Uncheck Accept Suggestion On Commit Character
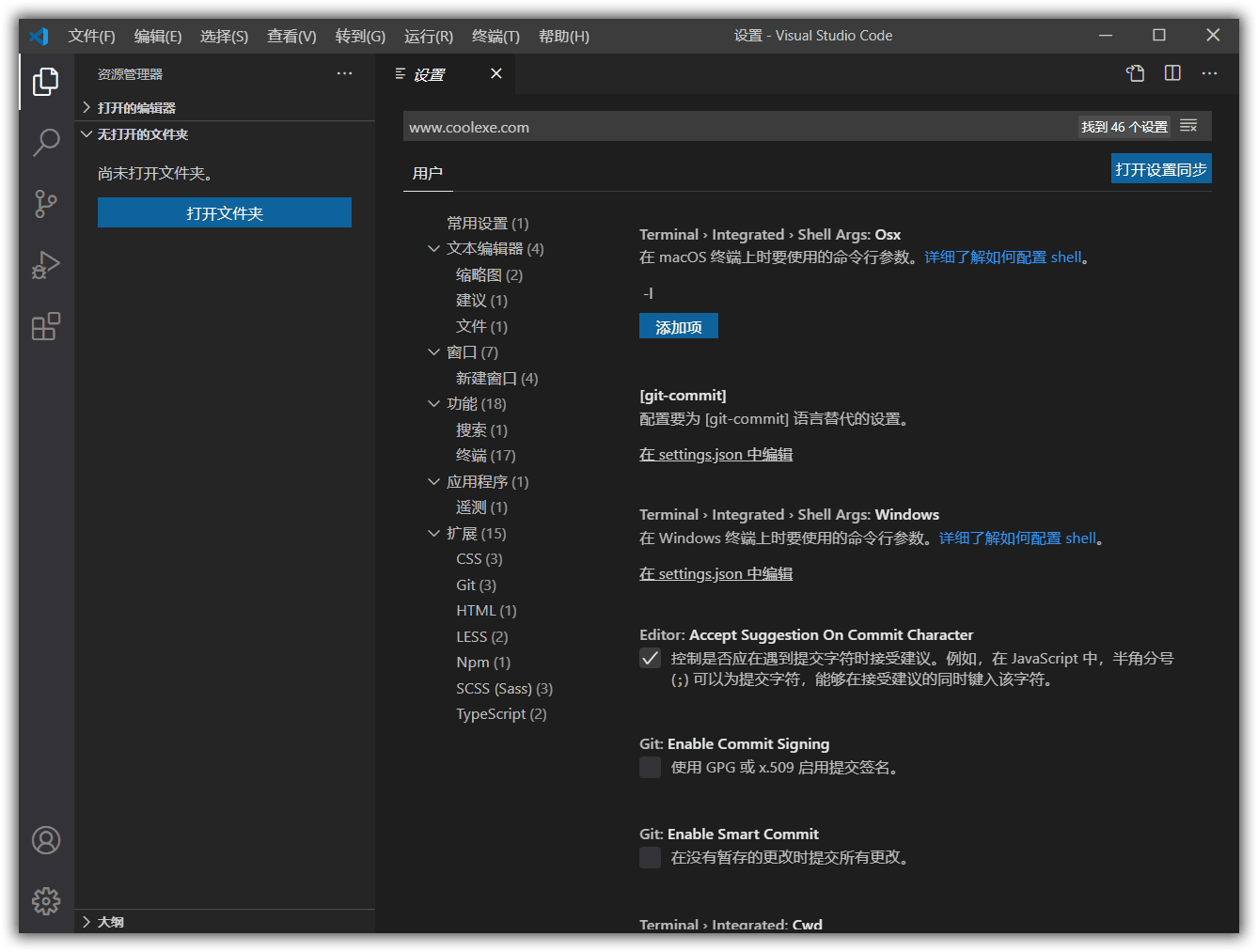The width and height of the screenshot is (1258, 952). [650, 658]
